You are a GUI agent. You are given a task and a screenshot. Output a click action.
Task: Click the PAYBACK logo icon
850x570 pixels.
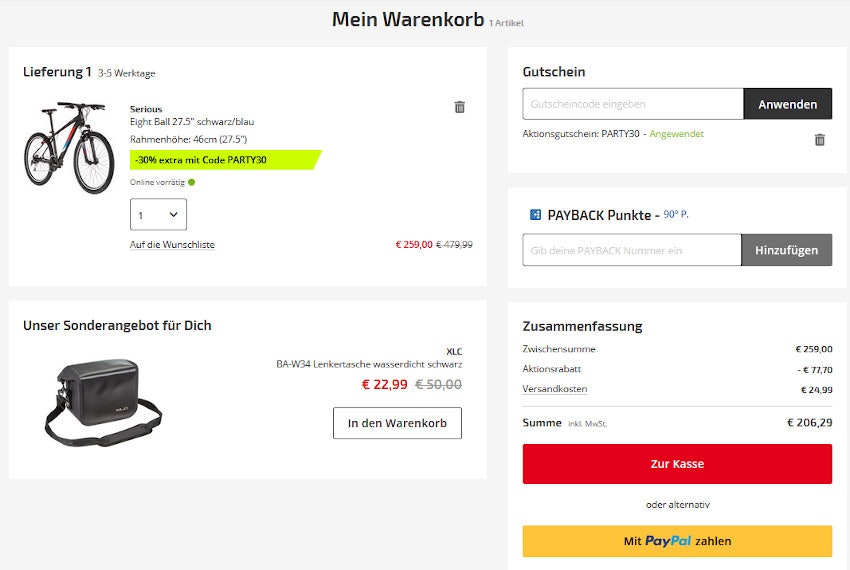point(535,215)
